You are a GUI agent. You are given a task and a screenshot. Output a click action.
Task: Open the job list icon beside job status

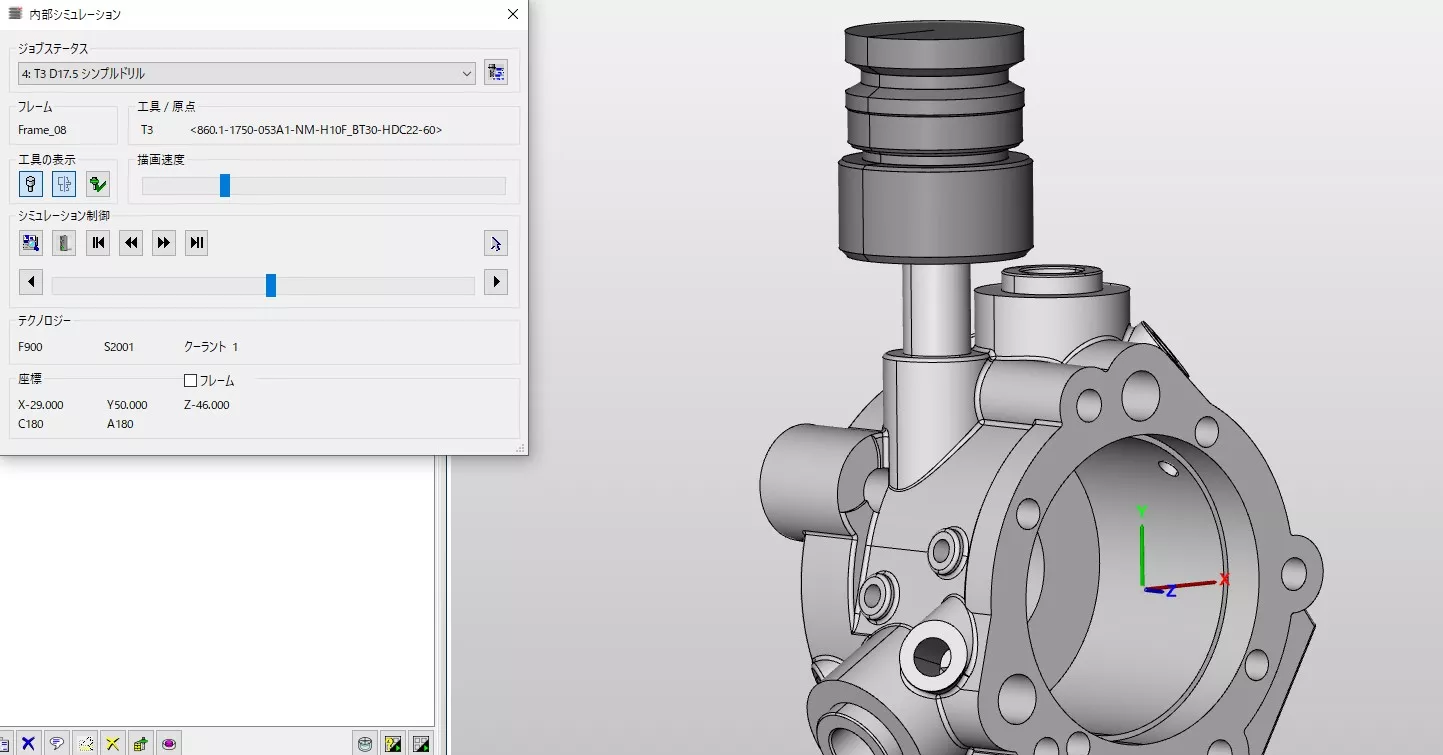496,71
